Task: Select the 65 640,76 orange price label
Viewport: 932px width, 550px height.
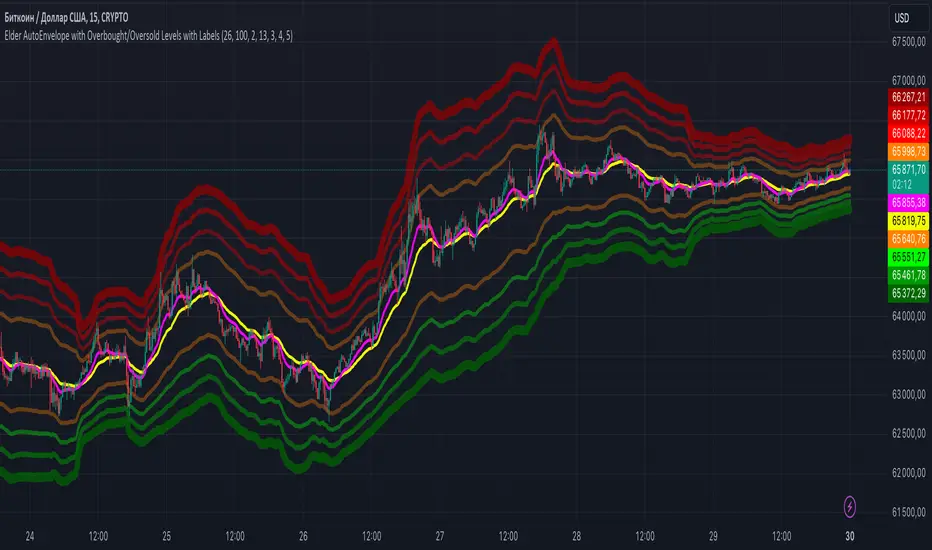Action: pyautogui.click(x=909, y=239)
